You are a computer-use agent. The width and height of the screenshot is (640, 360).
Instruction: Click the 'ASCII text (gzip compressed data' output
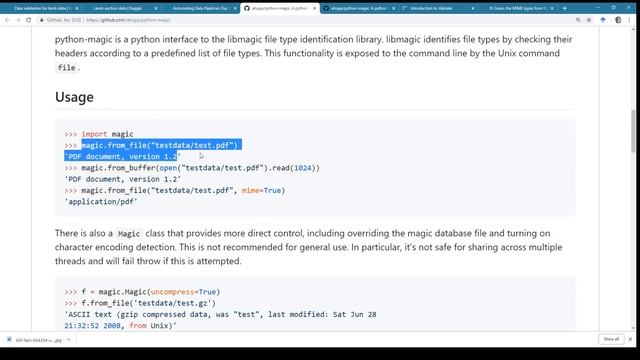(220, 315)
